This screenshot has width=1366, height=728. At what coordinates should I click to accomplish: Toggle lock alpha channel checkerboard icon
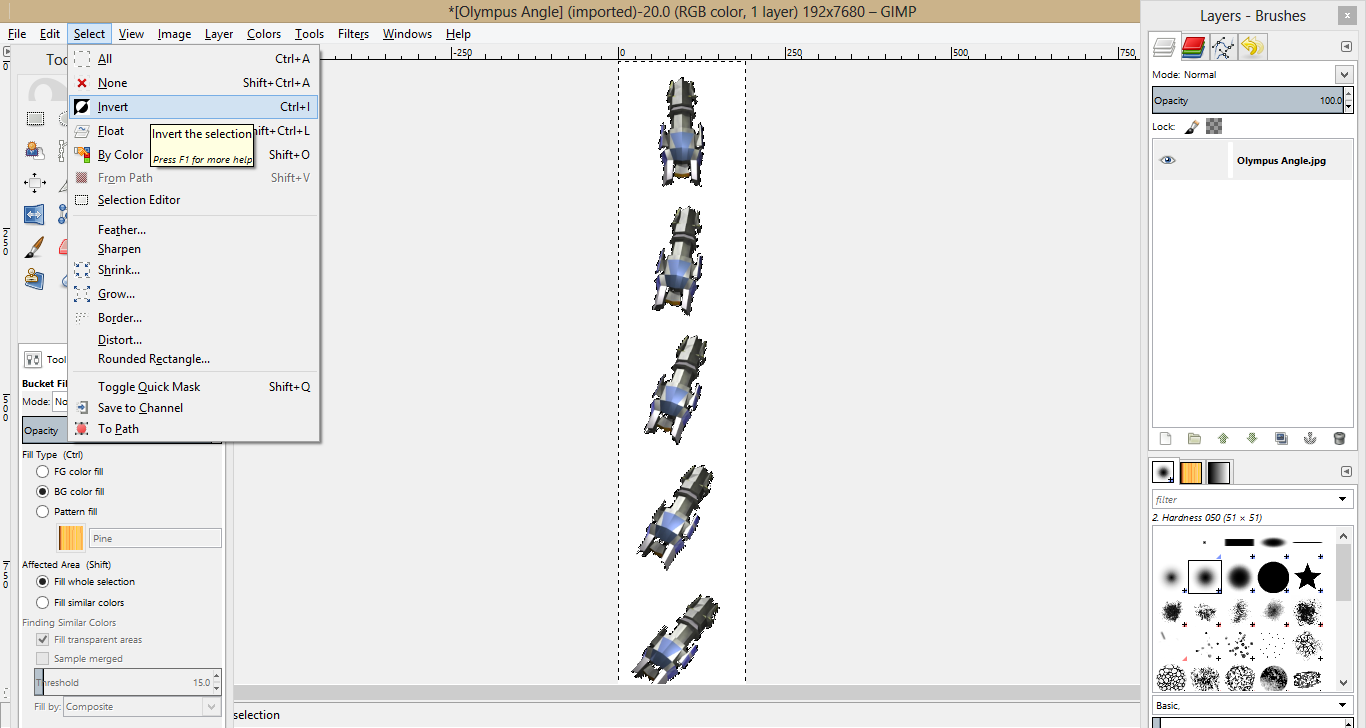tap(1214, 126)
